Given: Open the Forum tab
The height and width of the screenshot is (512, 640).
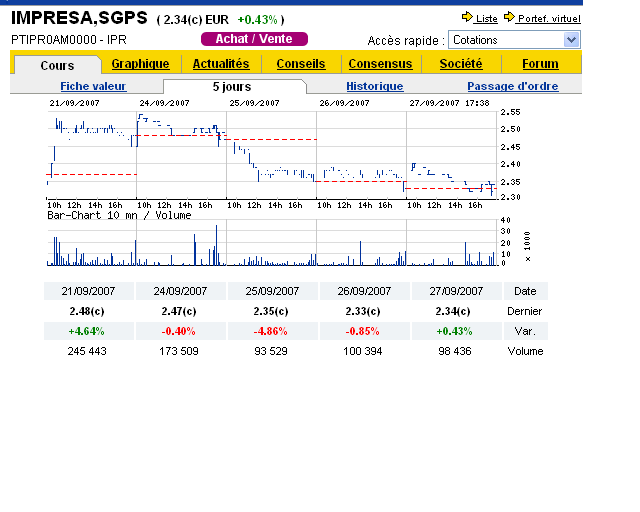Looking at the screenshot, I should tap(540, 64).
